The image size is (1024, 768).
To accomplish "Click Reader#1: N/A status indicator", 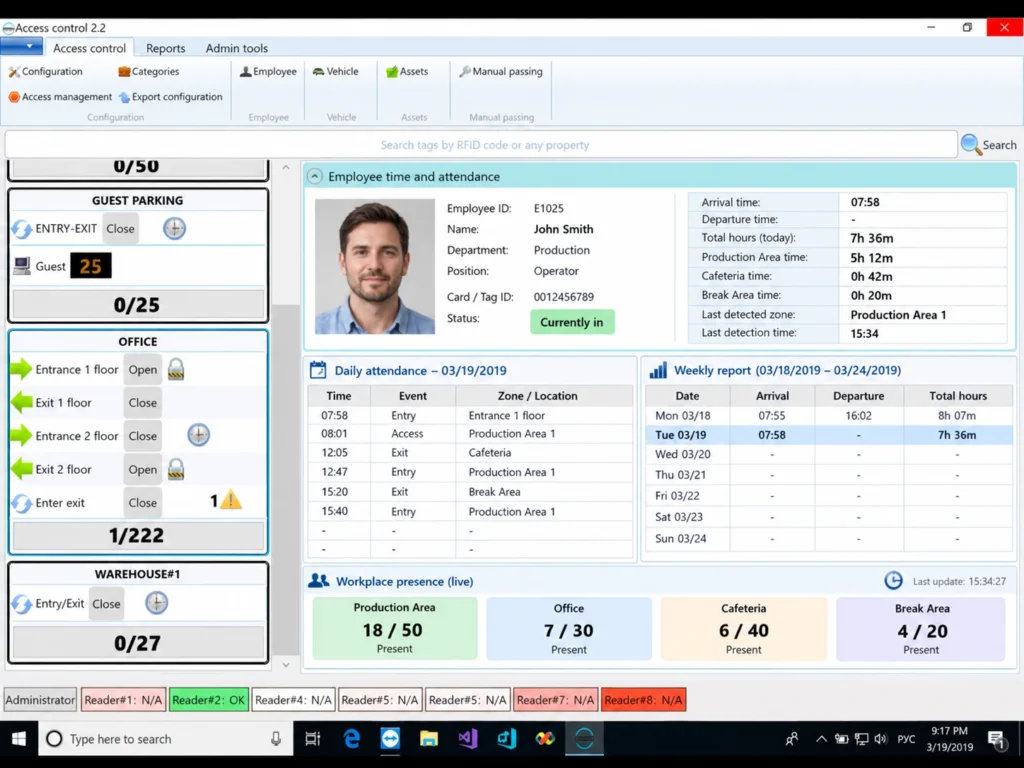I will [x=123, y=699].
